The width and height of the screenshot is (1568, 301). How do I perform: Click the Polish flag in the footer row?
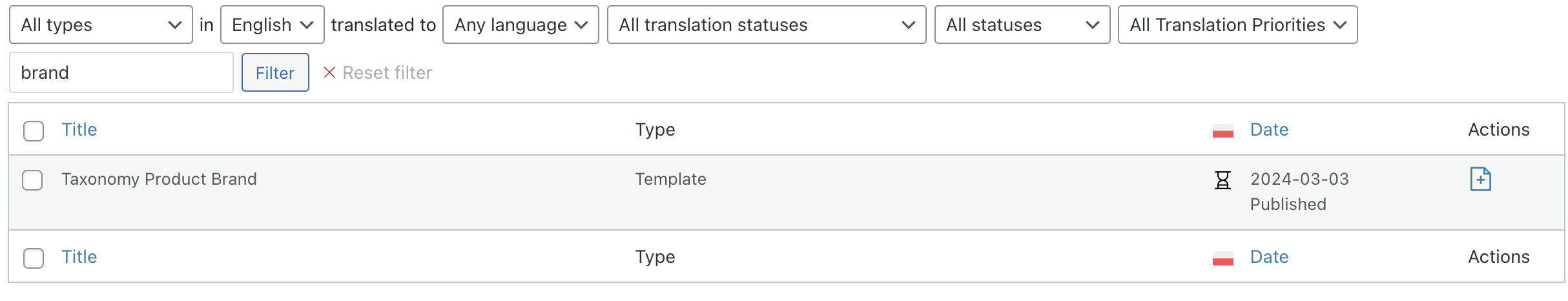tap(1222, 258)
